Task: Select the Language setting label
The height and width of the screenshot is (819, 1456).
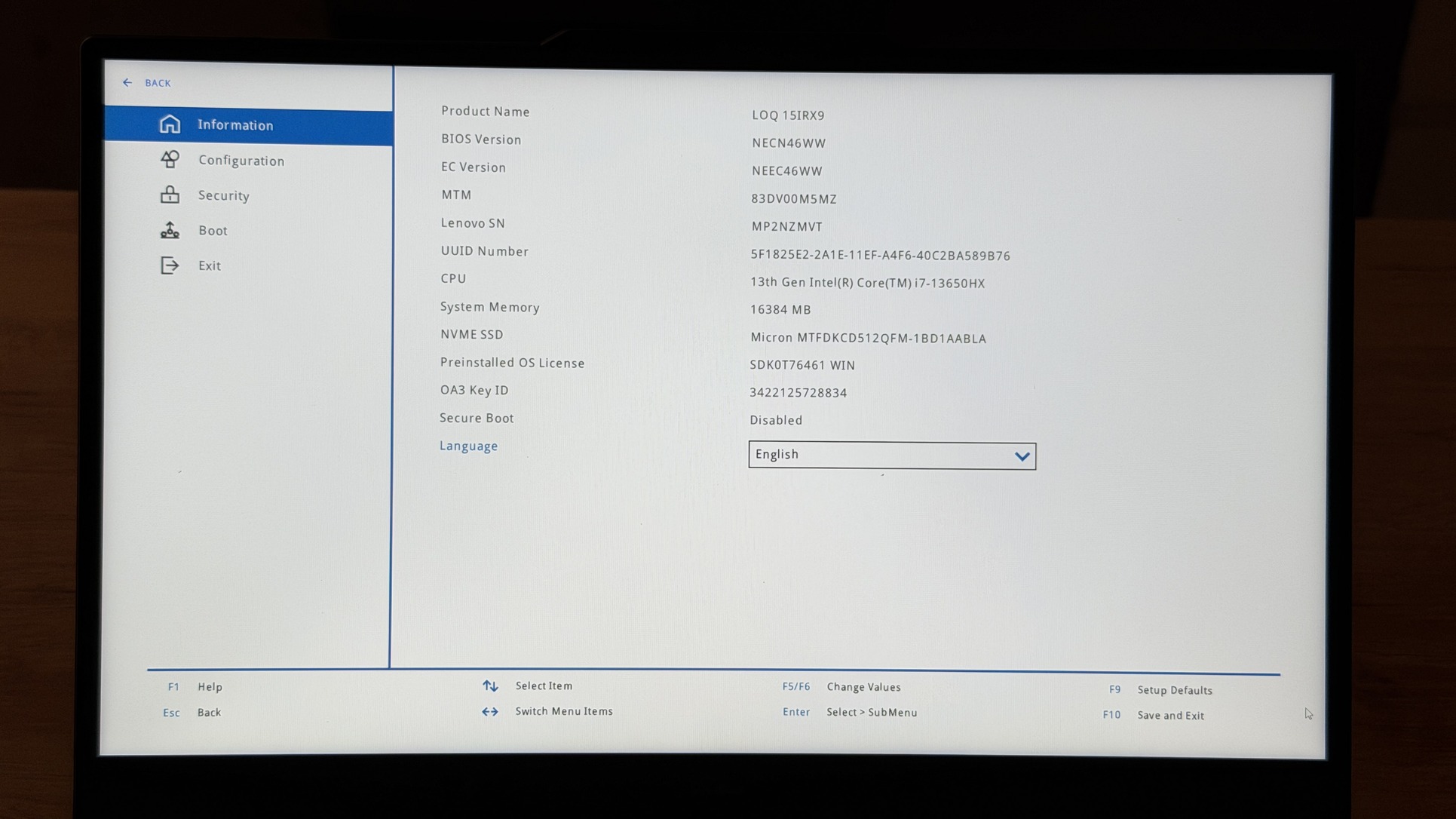Action: click(469, 446)
